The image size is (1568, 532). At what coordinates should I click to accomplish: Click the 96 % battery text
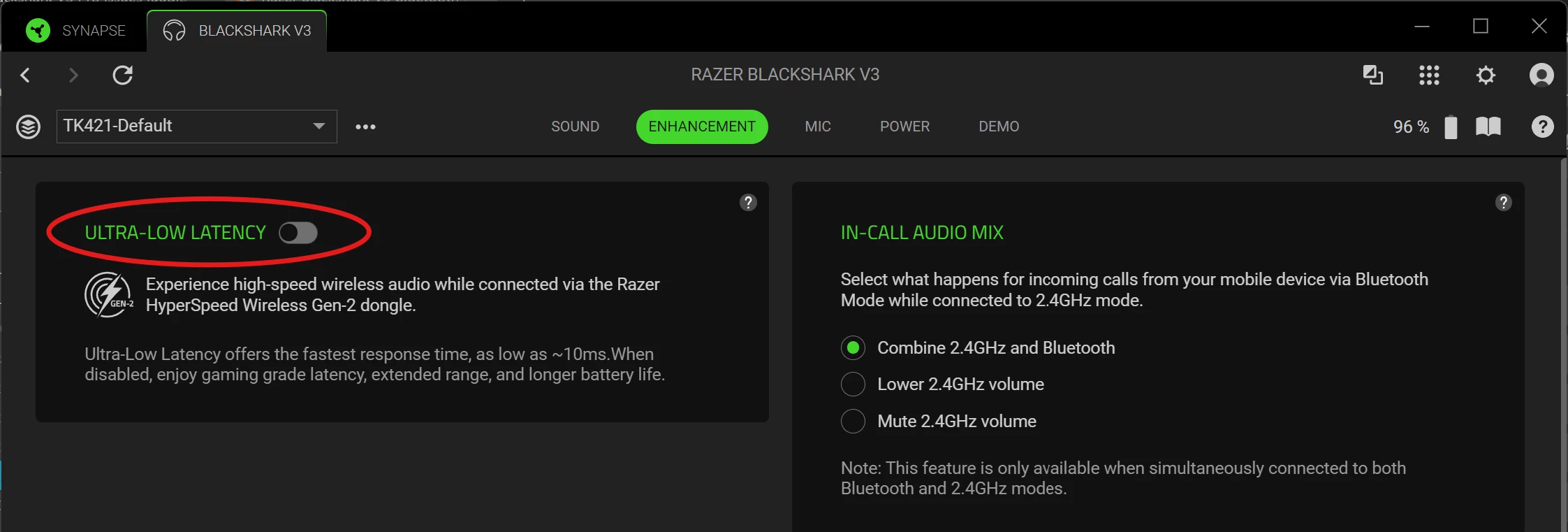point(1411,127)
